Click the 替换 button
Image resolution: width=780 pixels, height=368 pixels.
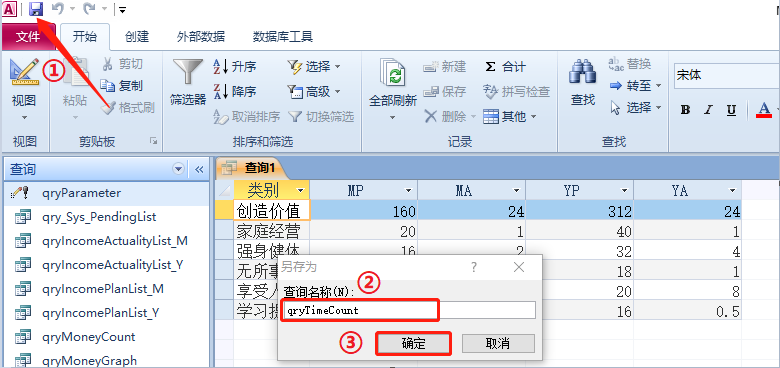tap(630, 64)
